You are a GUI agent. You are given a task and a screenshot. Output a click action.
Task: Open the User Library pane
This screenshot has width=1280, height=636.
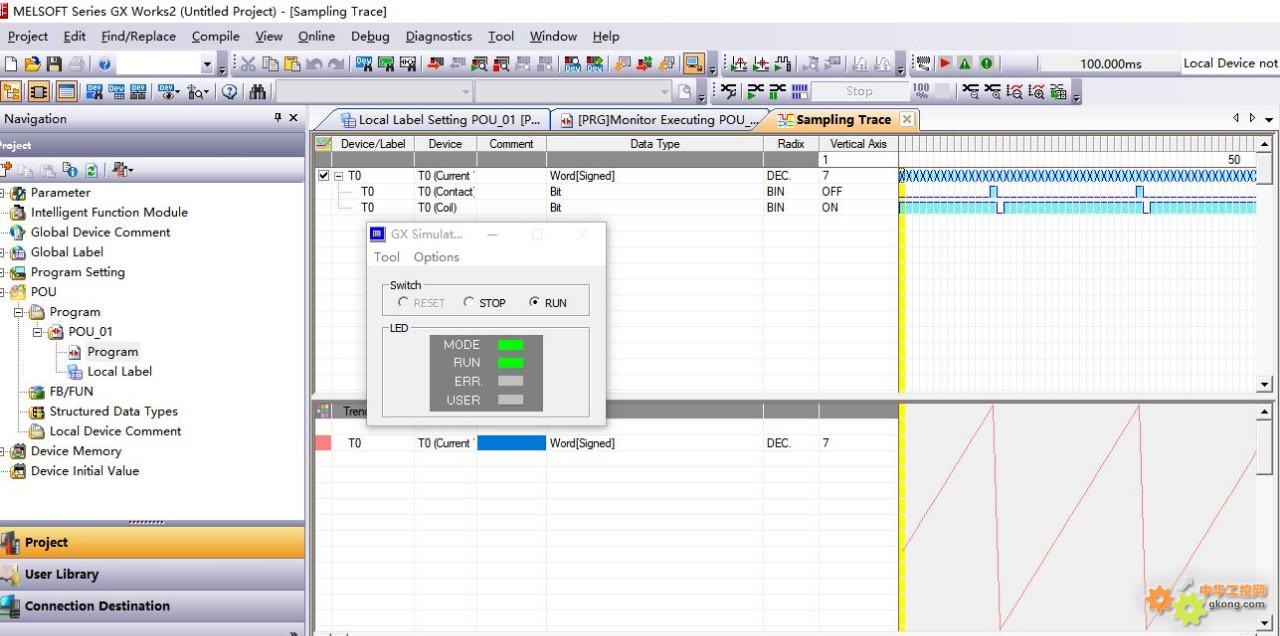click(x=152, y=574)
